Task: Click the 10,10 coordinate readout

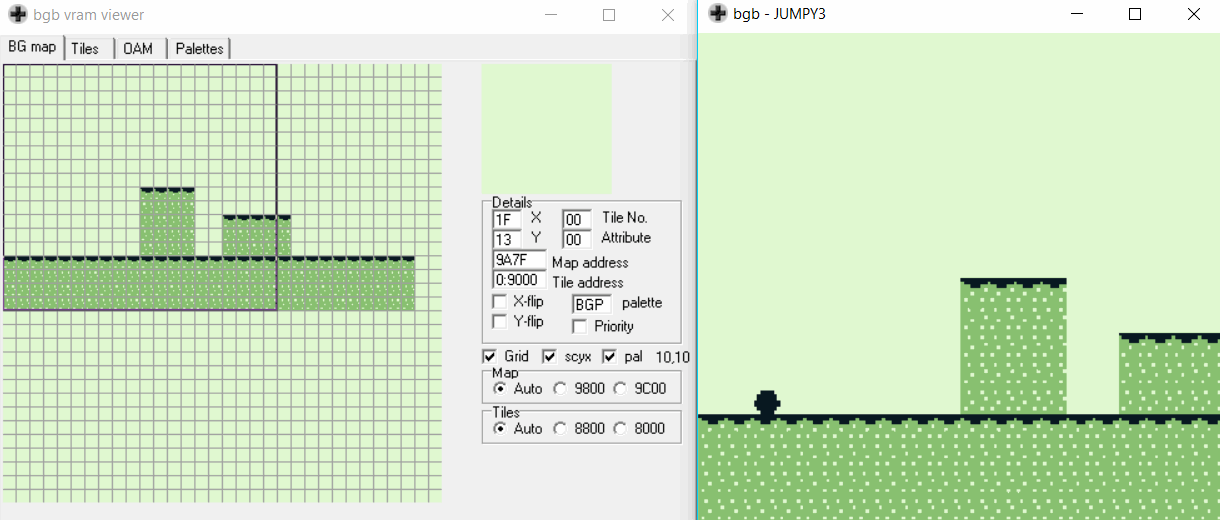Action: (x=673, y=357)
